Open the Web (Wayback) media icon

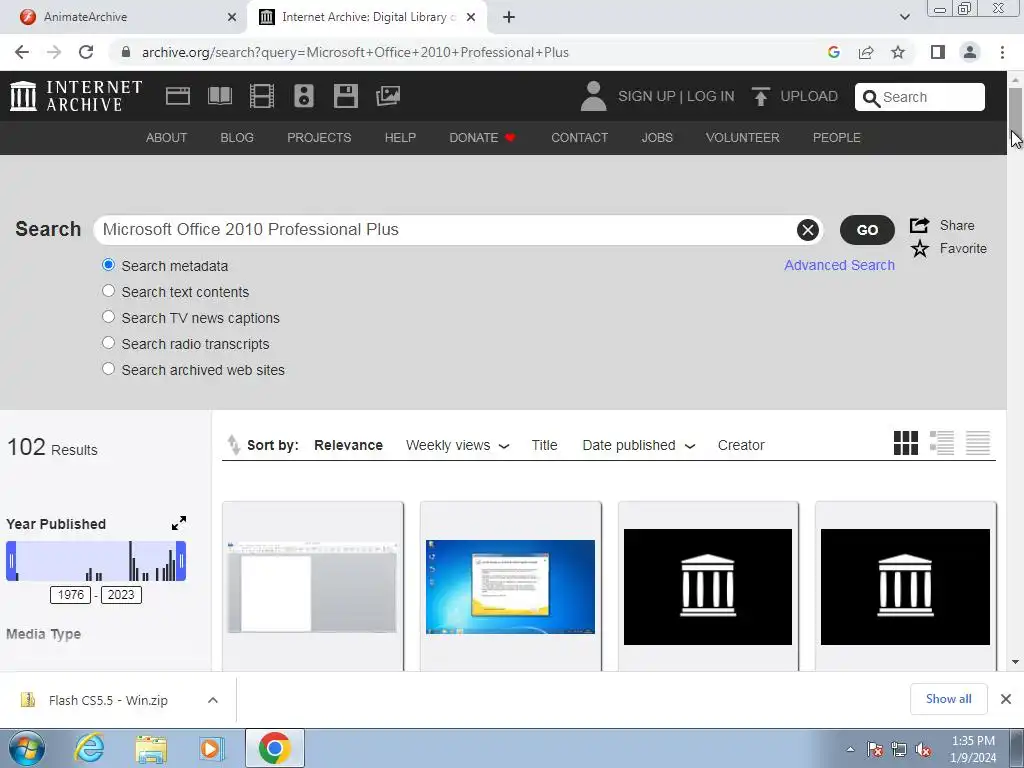pyautogui.click(x=178, y=96)
